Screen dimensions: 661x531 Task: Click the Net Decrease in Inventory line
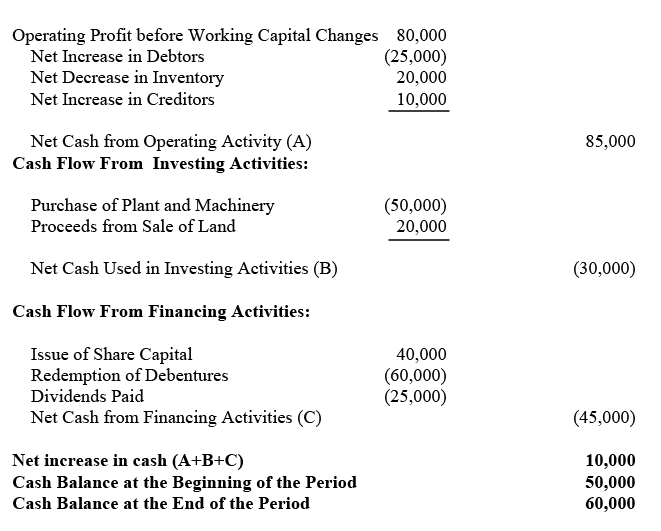point(127,77)
